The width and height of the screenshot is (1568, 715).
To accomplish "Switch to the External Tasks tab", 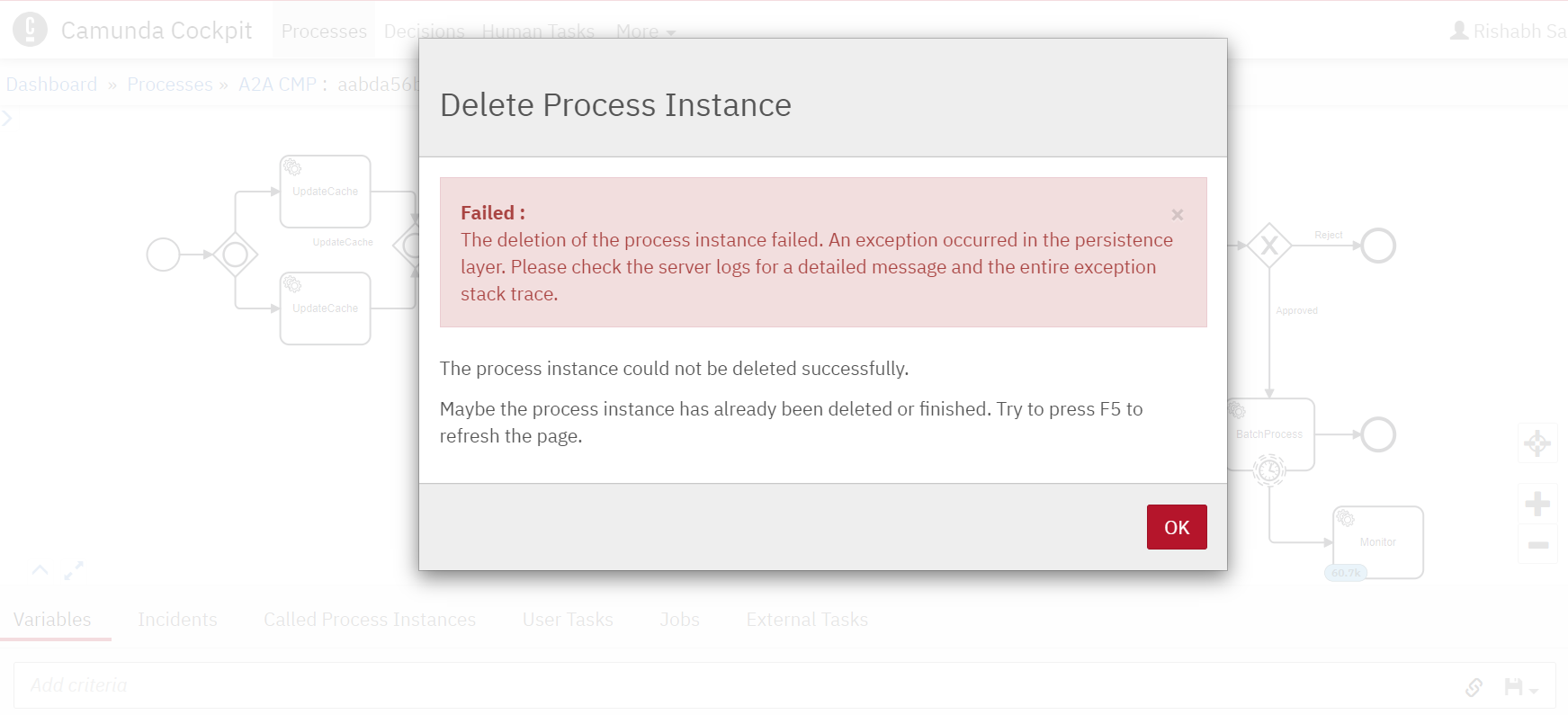I will (807, 620).
